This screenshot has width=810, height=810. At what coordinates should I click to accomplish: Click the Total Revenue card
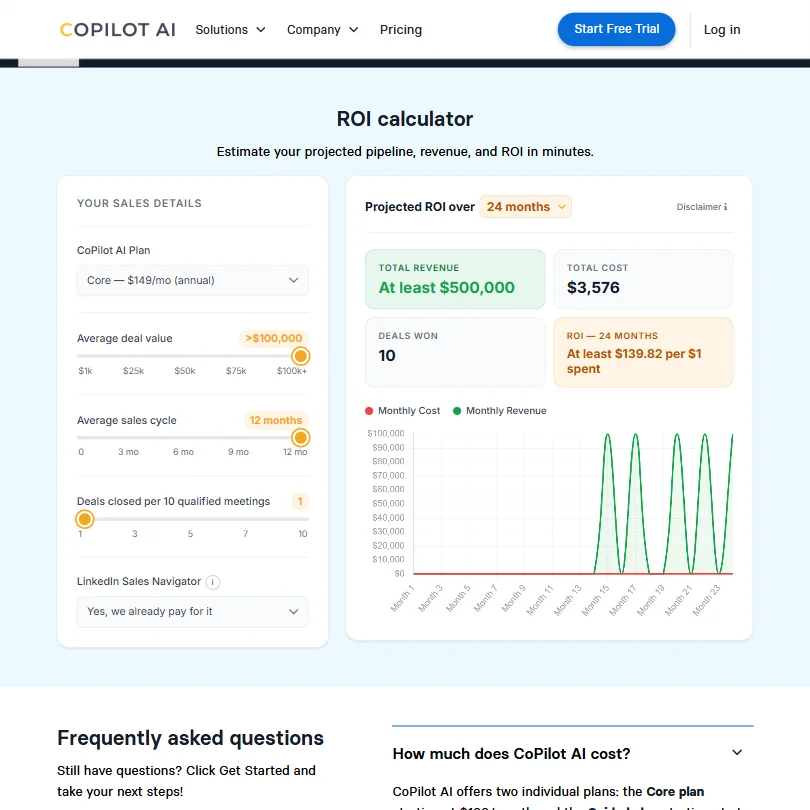pos(455,279)
